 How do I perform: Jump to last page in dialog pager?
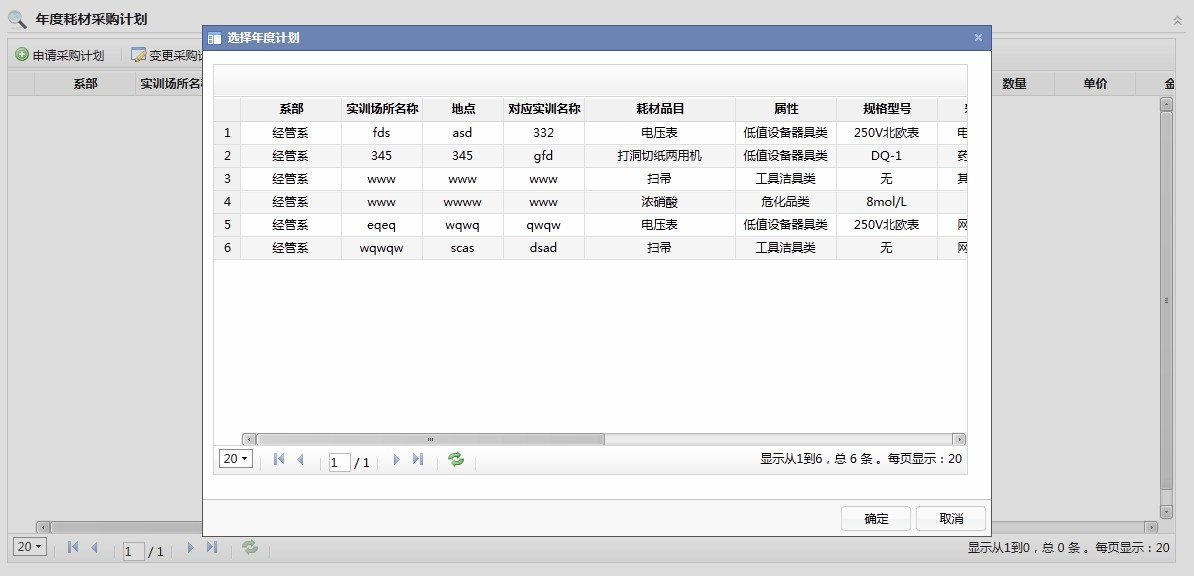418,460
